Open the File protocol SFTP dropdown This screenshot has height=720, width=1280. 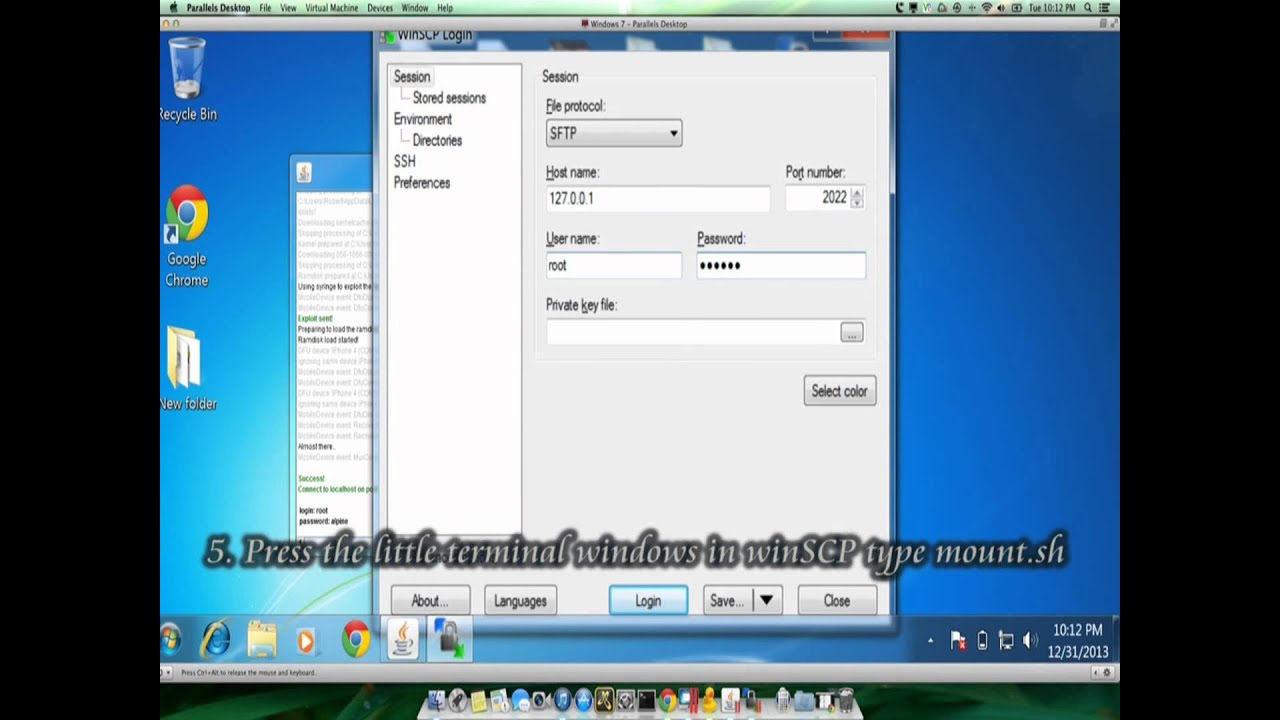point(614,133)
